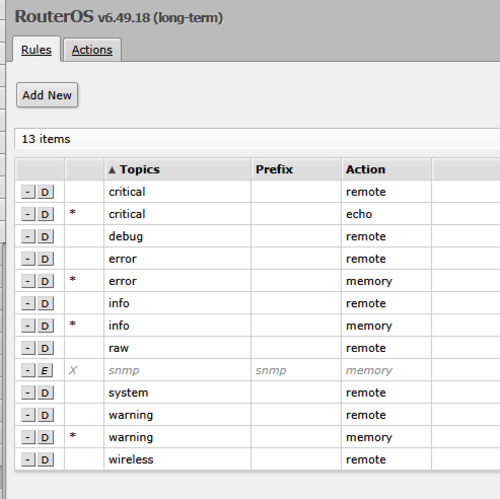Screen dimensions: 500x499
Task: Remove the critical remote rule with minus button
Action: (28, 192)
